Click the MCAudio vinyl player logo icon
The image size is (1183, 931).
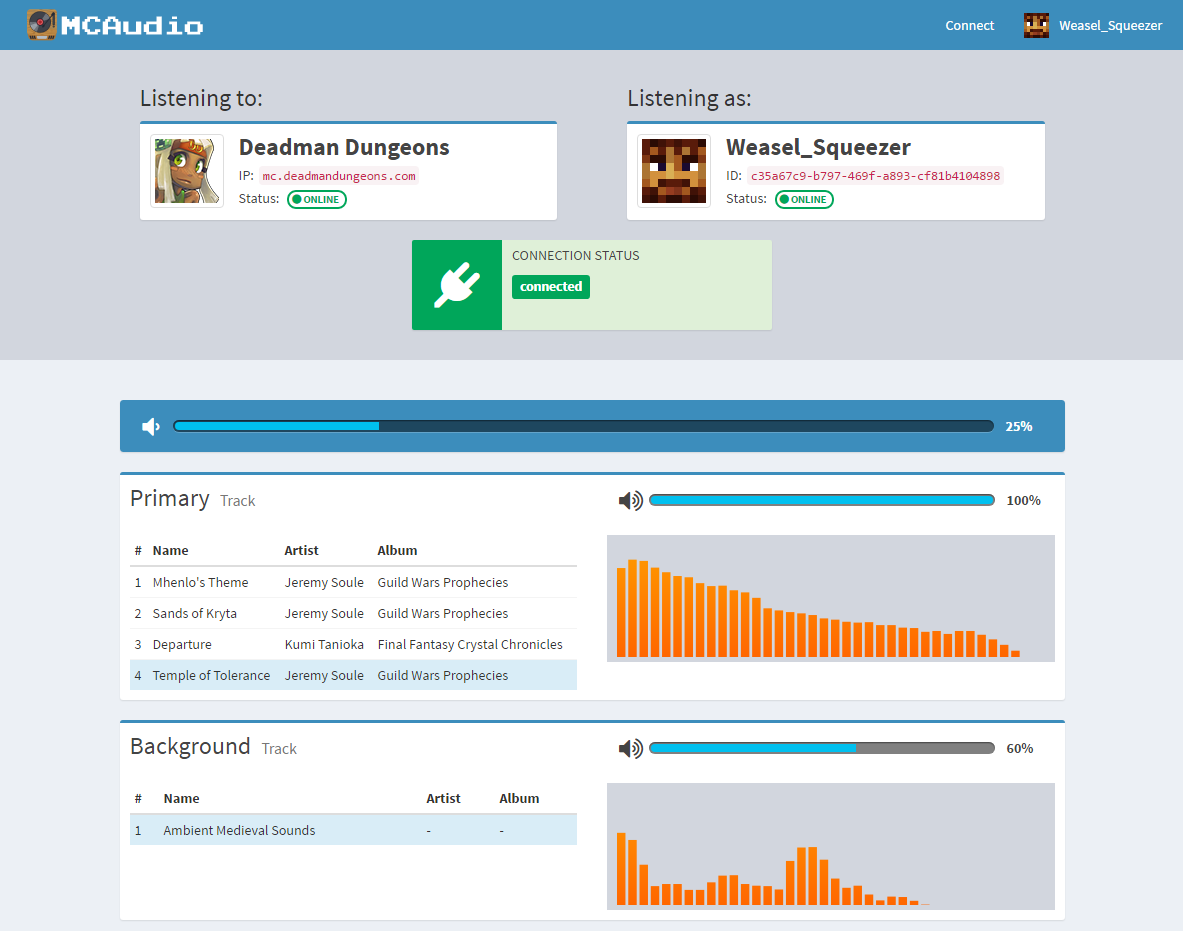tap(40, 24)
